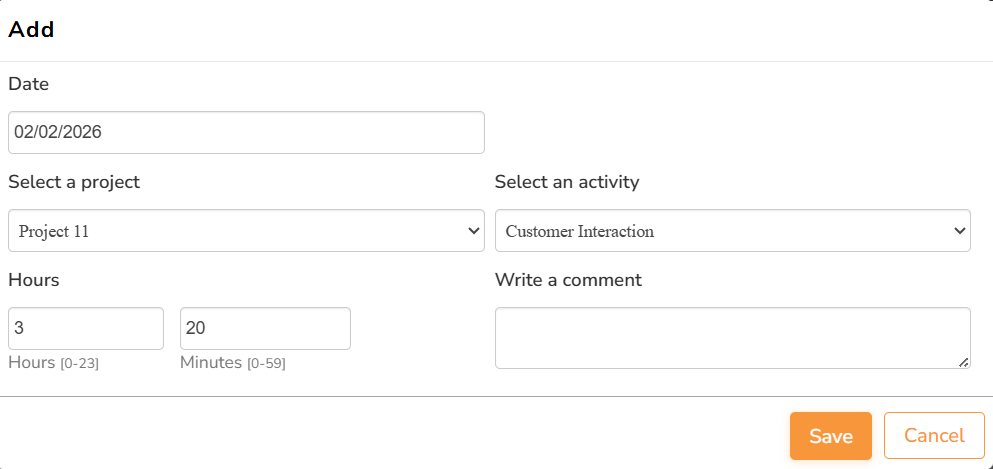Viewport: 993px width, 469px height.
Task: Click the comment box resize handle
Action: [x=964, y=362]
